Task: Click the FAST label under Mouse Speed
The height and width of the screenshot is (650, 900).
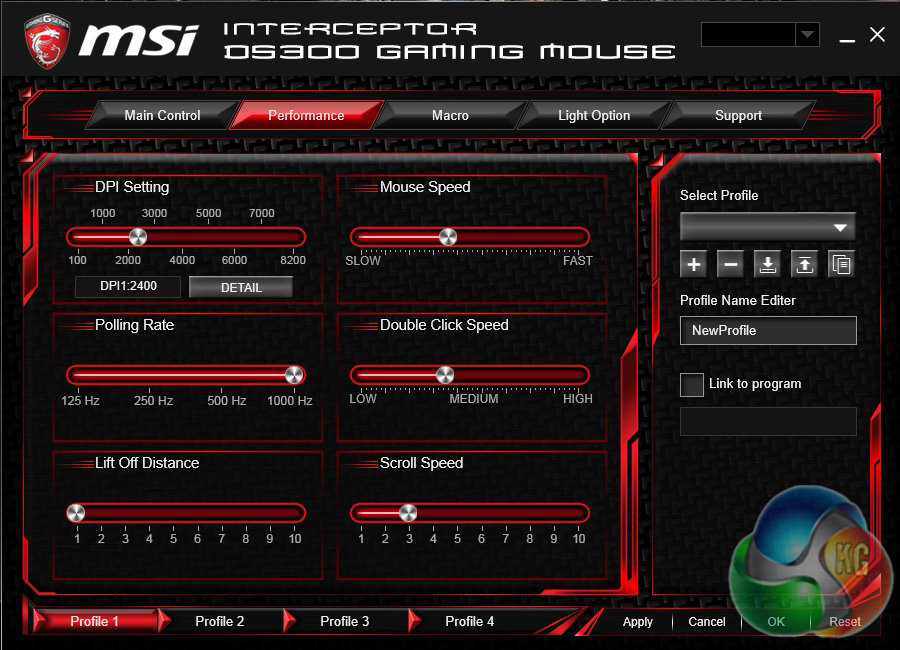Action: click(577, 261)
